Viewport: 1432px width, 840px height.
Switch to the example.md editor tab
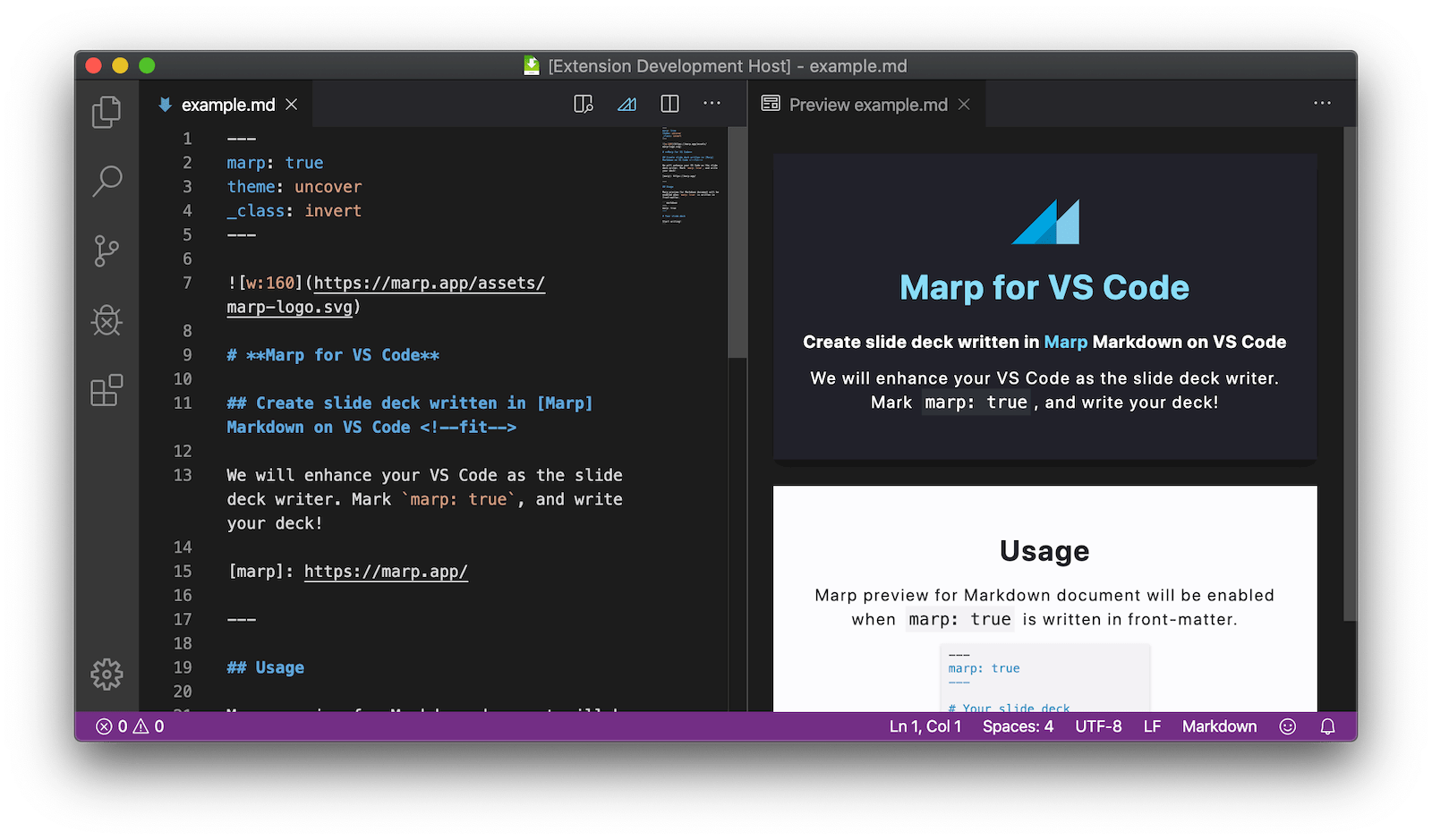[226, 105]
